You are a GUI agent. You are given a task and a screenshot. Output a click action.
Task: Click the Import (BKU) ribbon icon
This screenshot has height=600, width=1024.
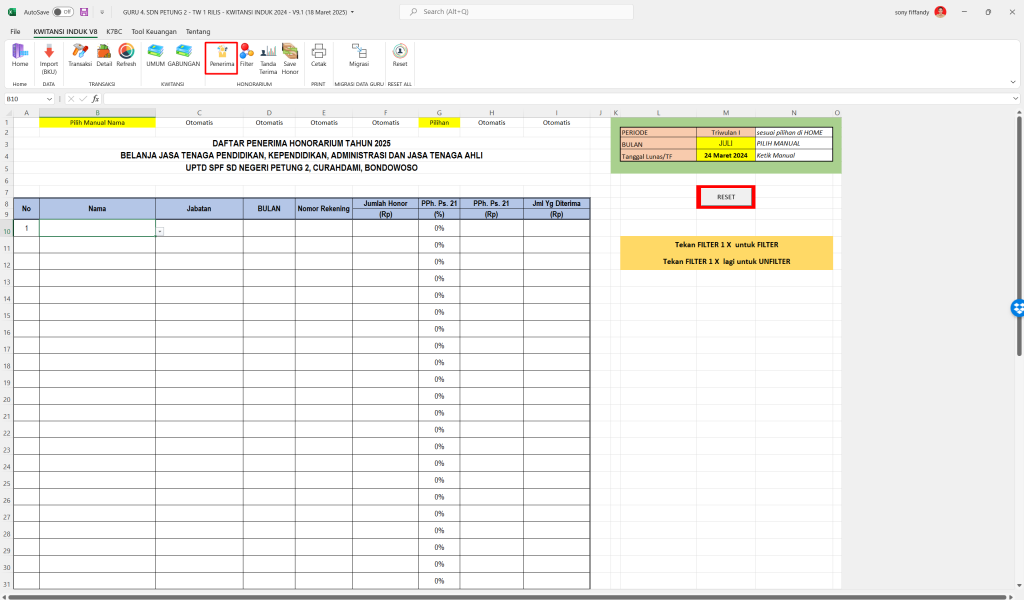pyautogui.click(x=49, y=59)
